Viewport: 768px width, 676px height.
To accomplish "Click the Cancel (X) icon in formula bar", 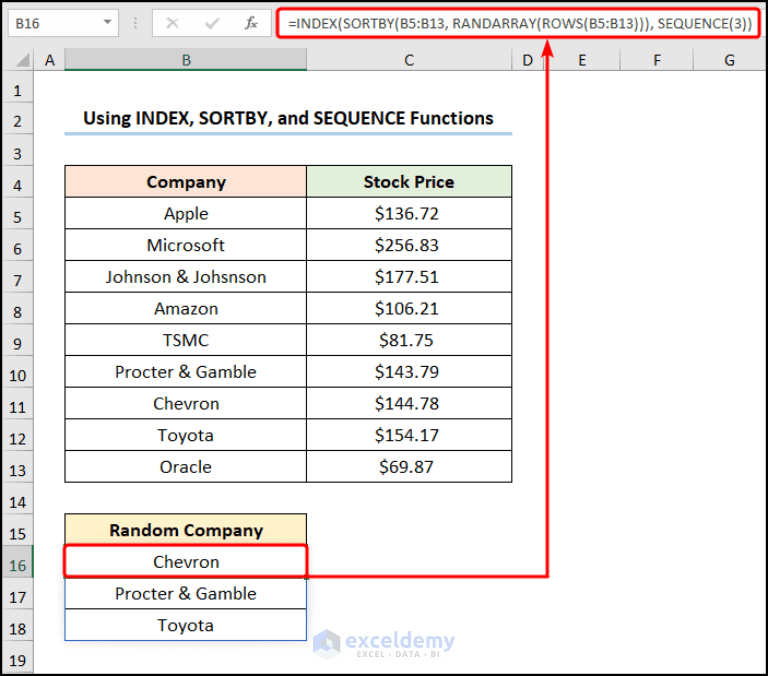I will click(172, 23).
